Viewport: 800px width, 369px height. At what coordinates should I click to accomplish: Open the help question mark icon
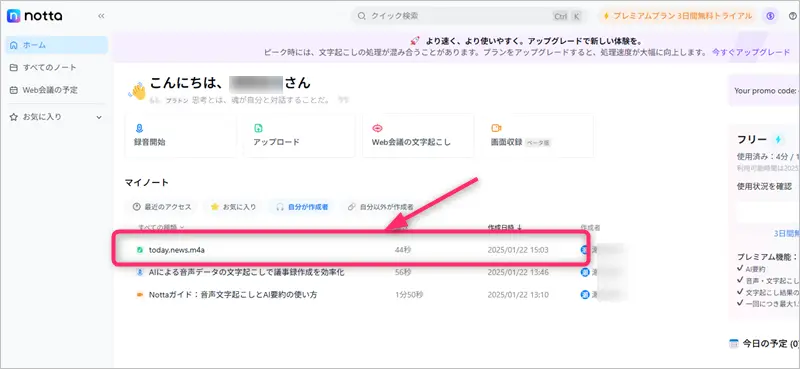792,16
